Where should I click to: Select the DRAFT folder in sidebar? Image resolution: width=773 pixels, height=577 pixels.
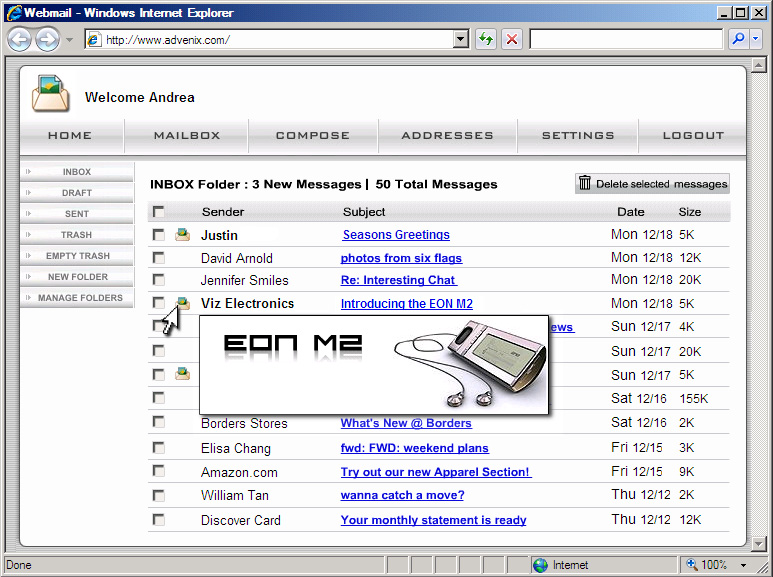(x=77, y=193)
